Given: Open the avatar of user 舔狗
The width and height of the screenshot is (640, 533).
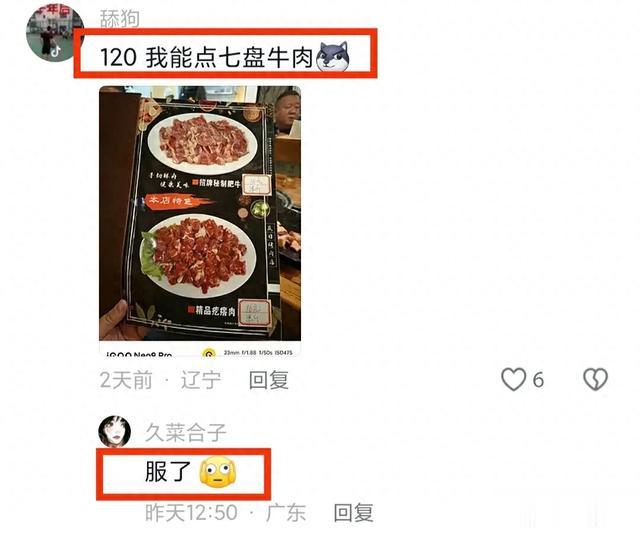Looking at the screenshot, I should pos(54,33).
